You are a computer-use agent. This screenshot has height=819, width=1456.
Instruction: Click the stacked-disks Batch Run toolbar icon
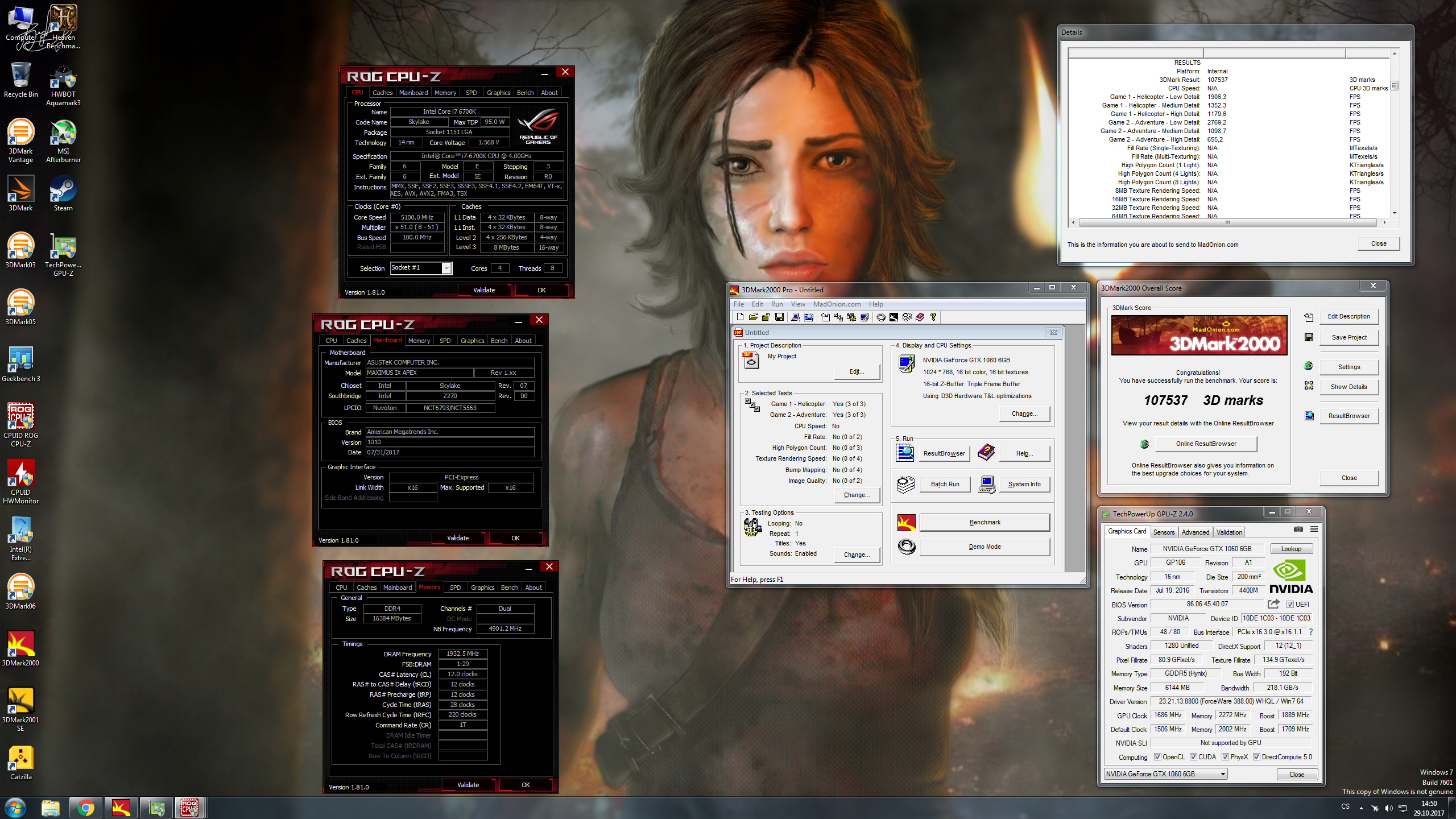(x=907, y=317)
